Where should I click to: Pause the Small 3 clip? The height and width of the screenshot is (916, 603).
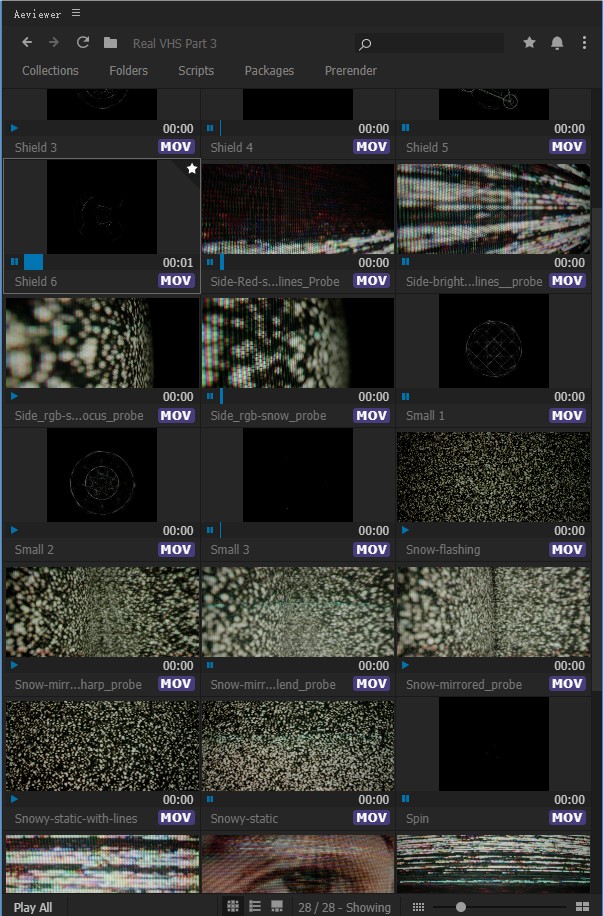(x=210, y=530)
